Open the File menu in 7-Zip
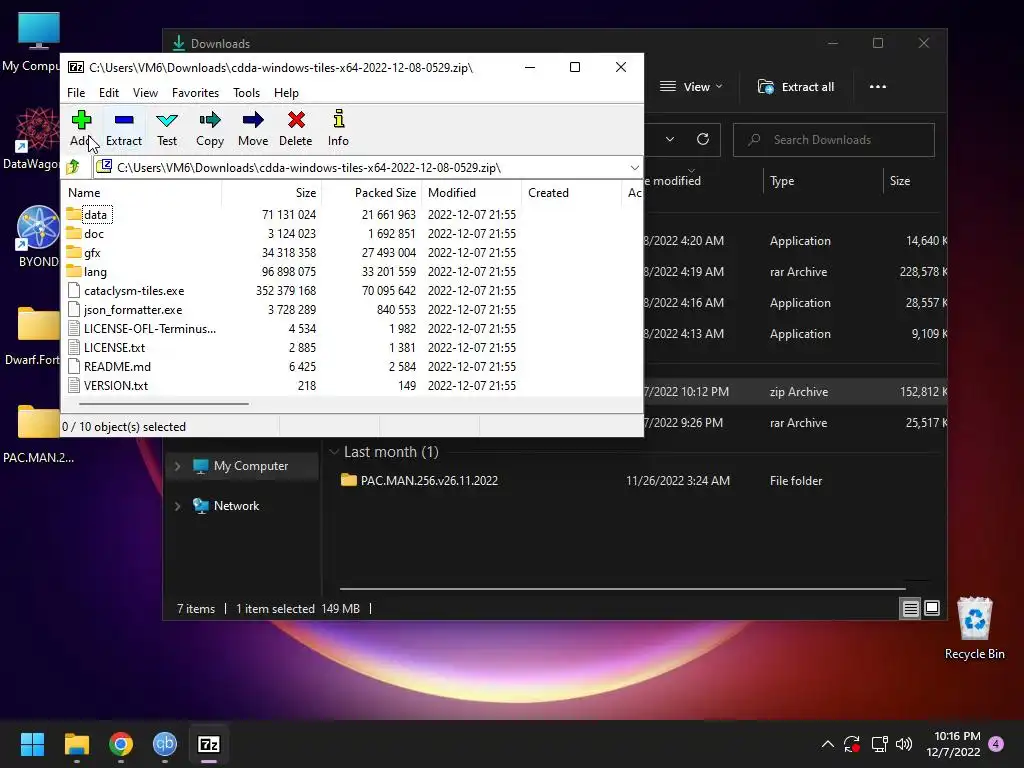 tap(76, 93)
